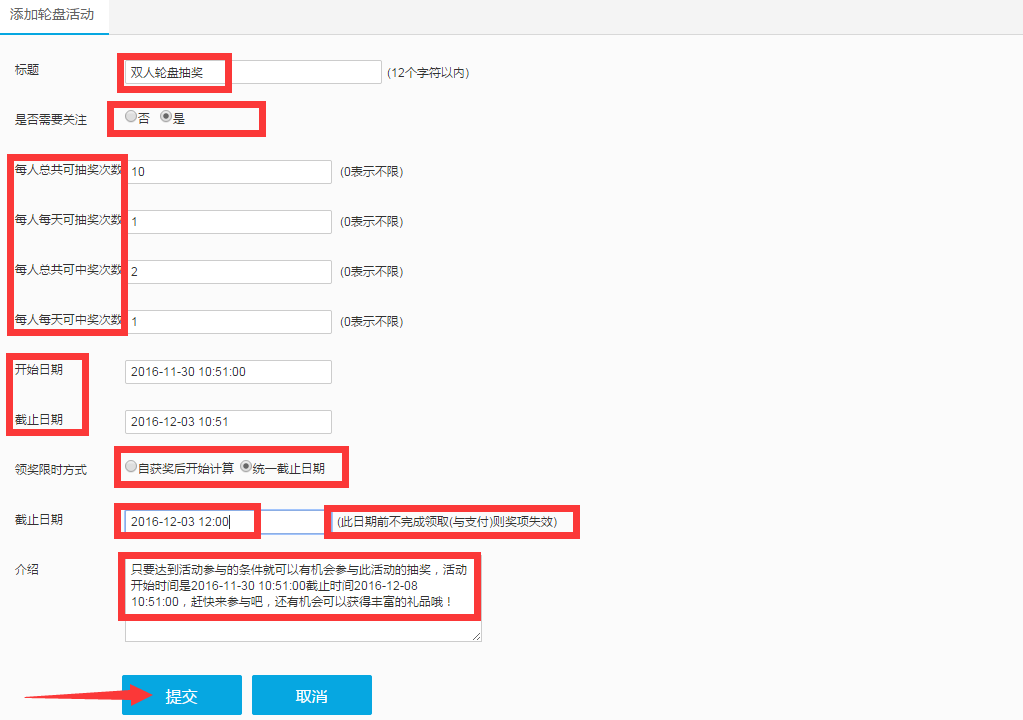Viewport: 1023px width, 720px height.
Task: Select 否 for 是否需要关注
Action: pyautogui.click(x=131, y=117)
